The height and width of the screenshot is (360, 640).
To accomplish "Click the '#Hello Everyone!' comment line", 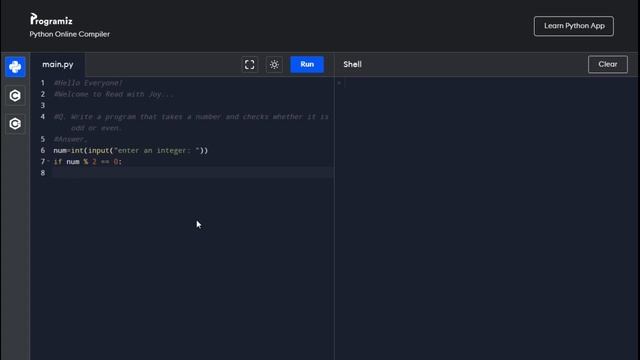I will click(88, 83).
